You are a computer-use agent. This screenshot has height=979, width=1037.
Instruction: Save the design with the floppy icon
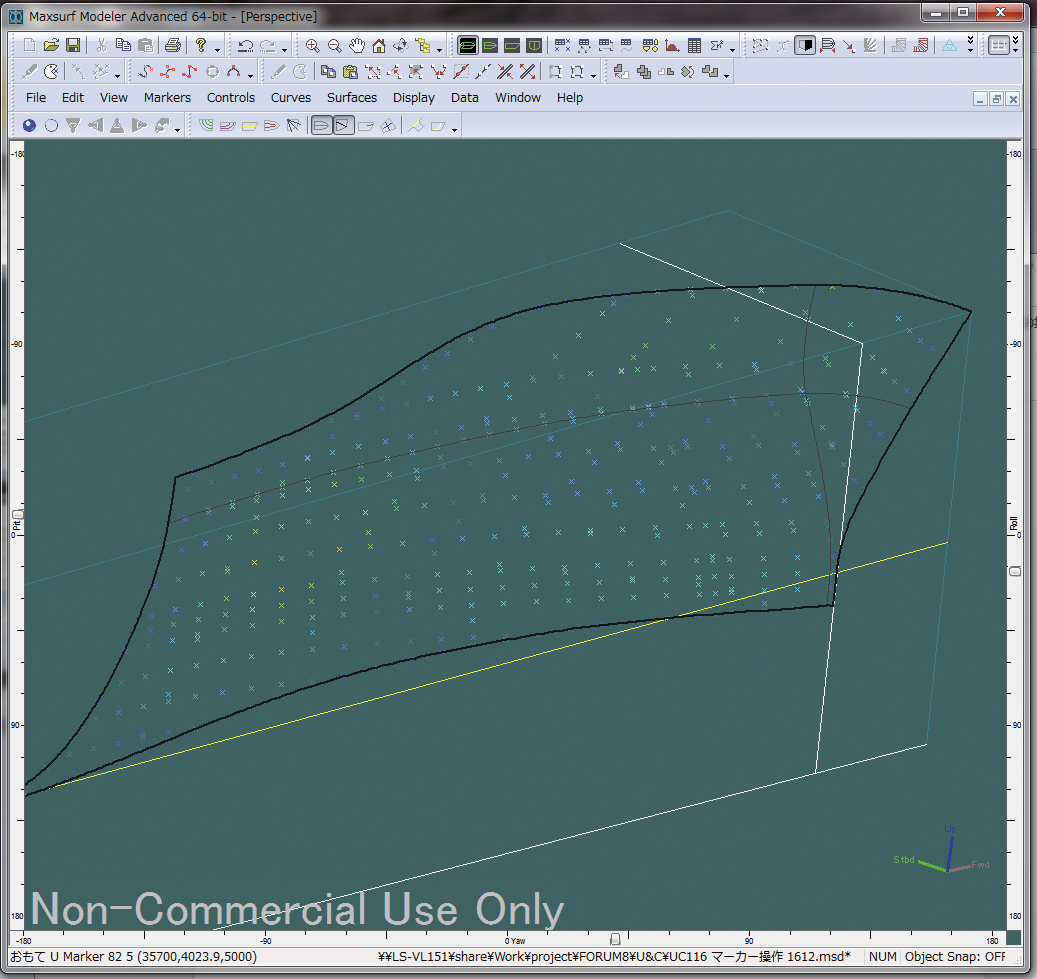pyautogui.click(x=73, y=46)
